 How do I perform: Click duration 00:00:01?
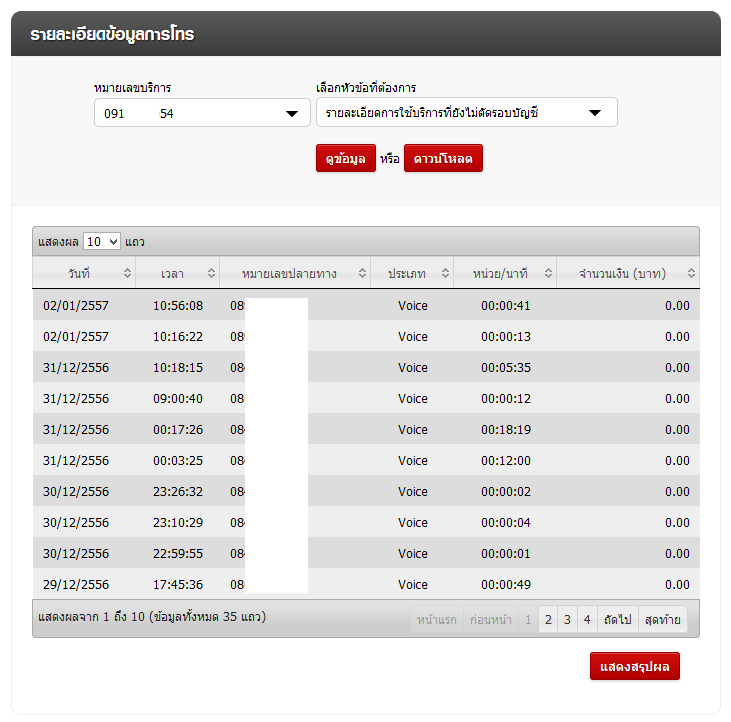[x=506, y=554]
